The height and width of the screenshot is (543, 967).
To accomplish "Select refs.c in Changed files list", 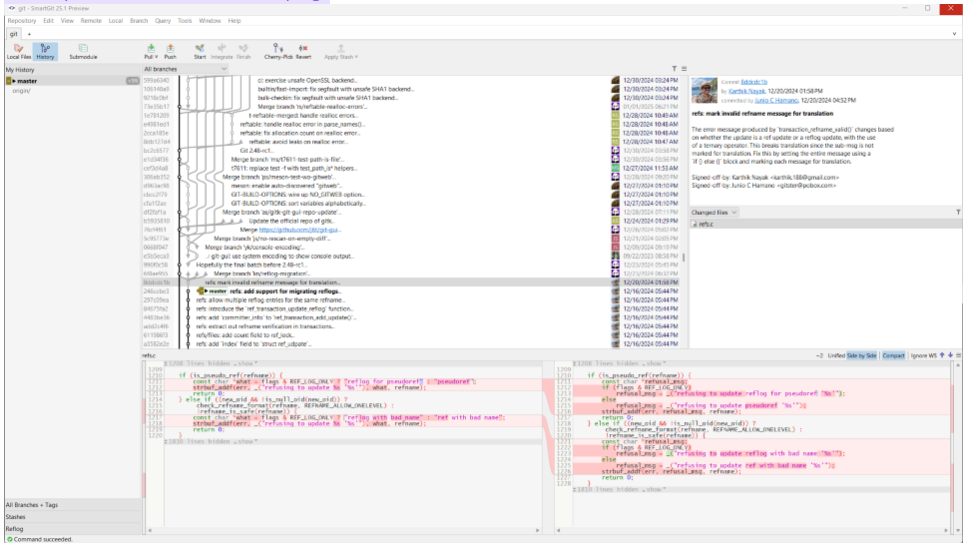I will pyautogui.click(x=825, y=224).
